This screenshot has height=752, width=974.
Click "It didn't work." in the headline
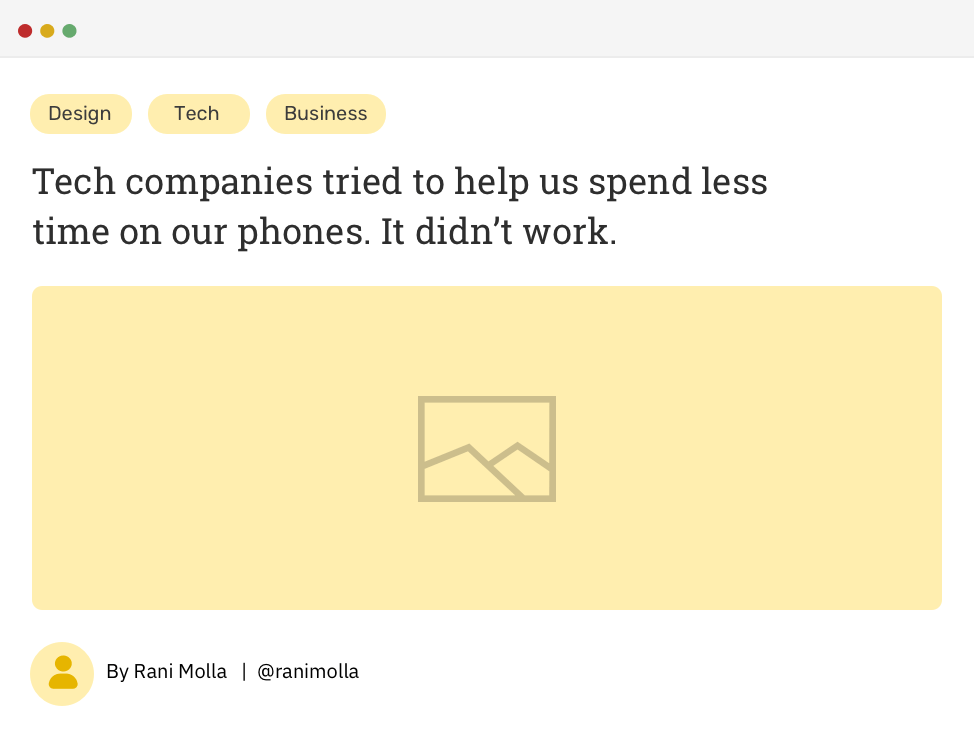(x=498, y=232)
